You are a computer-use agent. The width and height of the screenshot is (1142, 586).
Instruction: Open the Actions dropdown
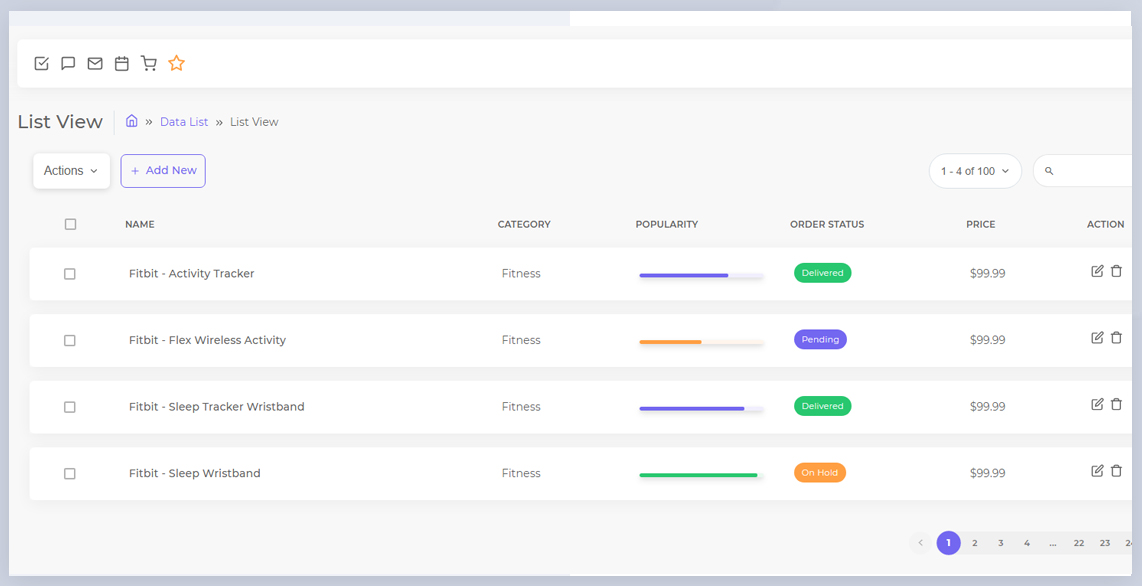tap(71, 171)
